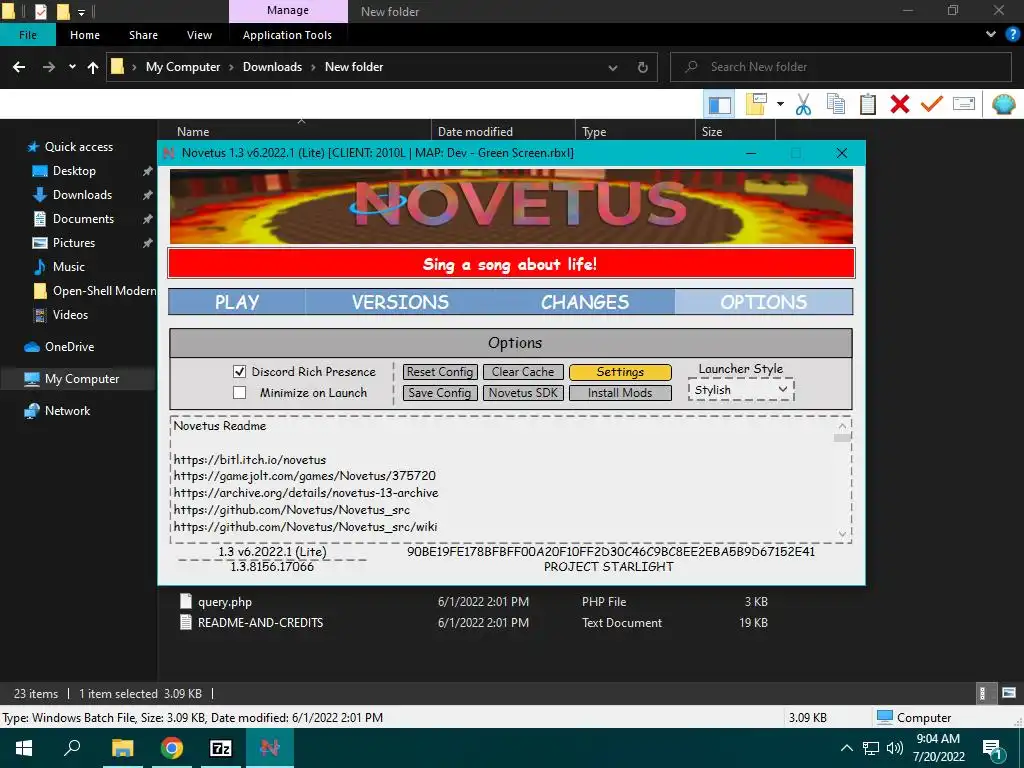Open 7-Zip from taskbar
Screen dimensions: 1024x768
coord(221,748)
